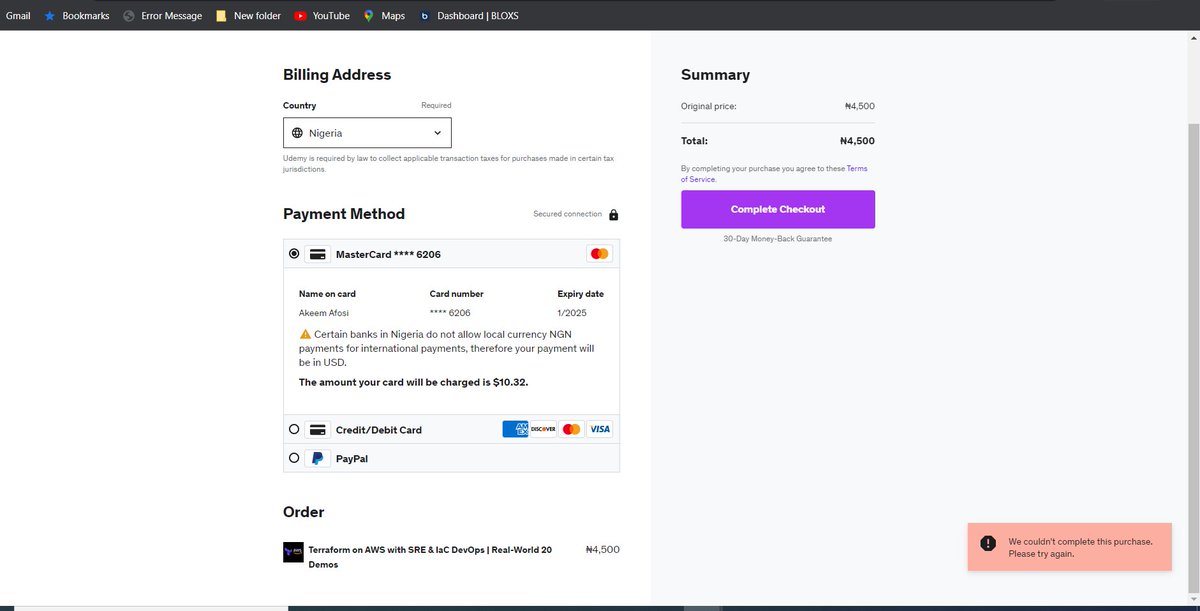Click the Original price ₦4,500 amount
Viewport: 1200px width, 611px height.
coord(860,106)
